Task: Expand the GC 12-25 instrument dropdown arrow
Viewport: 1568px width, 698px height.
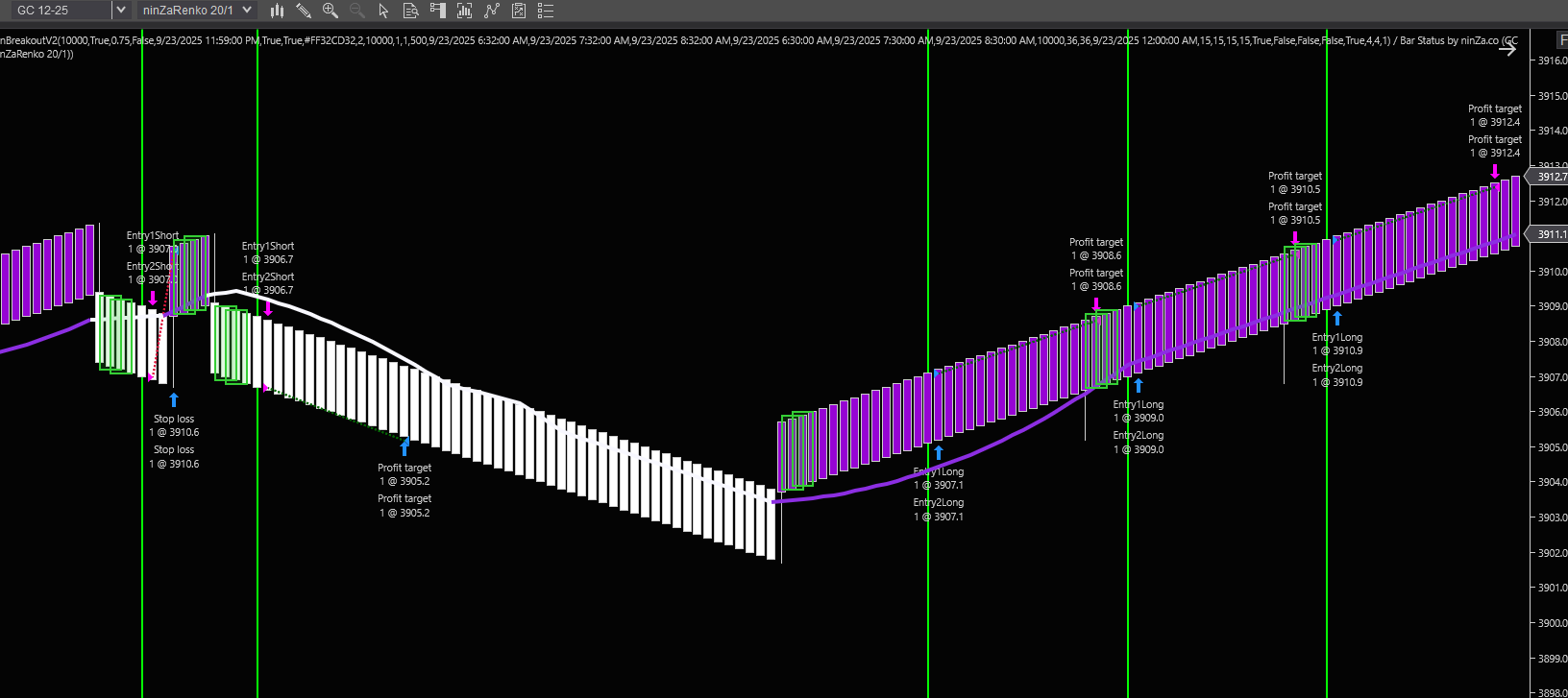Action: [121, 11]
